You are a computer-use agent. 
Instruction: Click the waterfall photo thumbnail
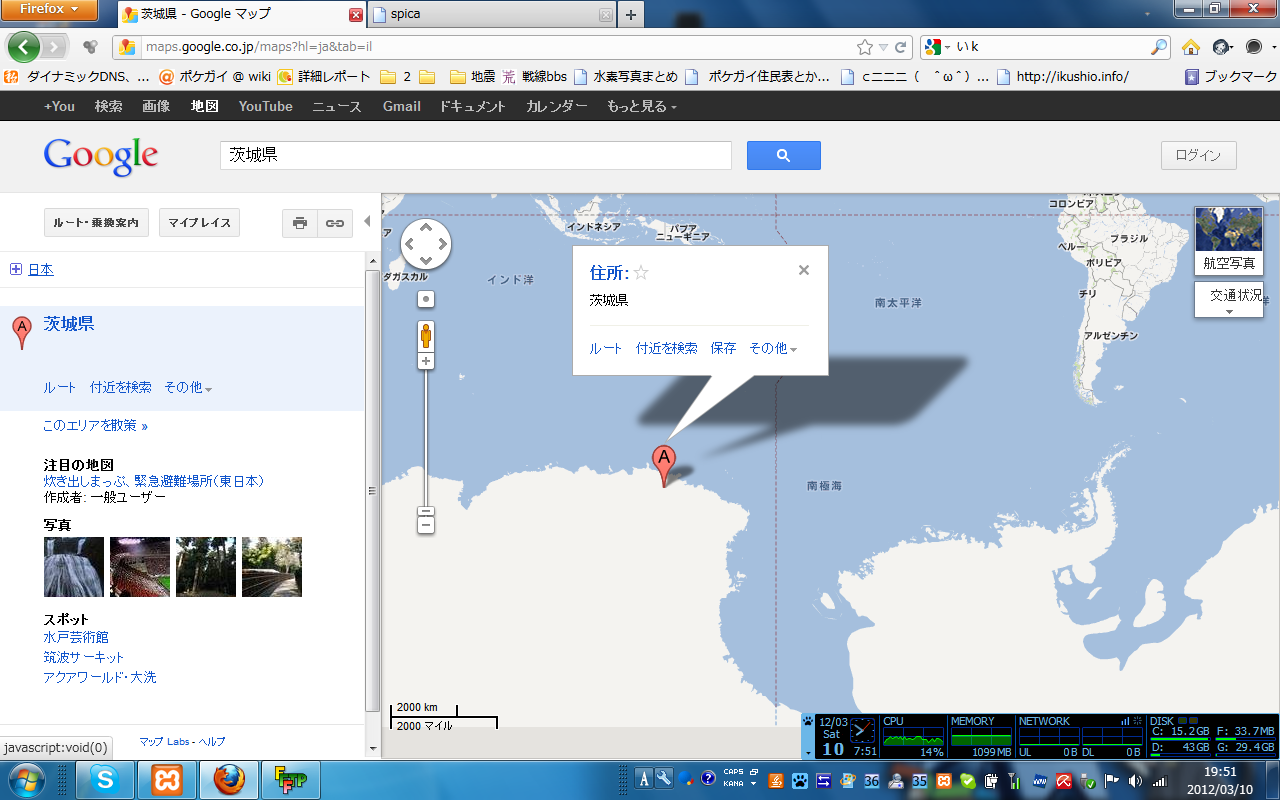[74, 567]
